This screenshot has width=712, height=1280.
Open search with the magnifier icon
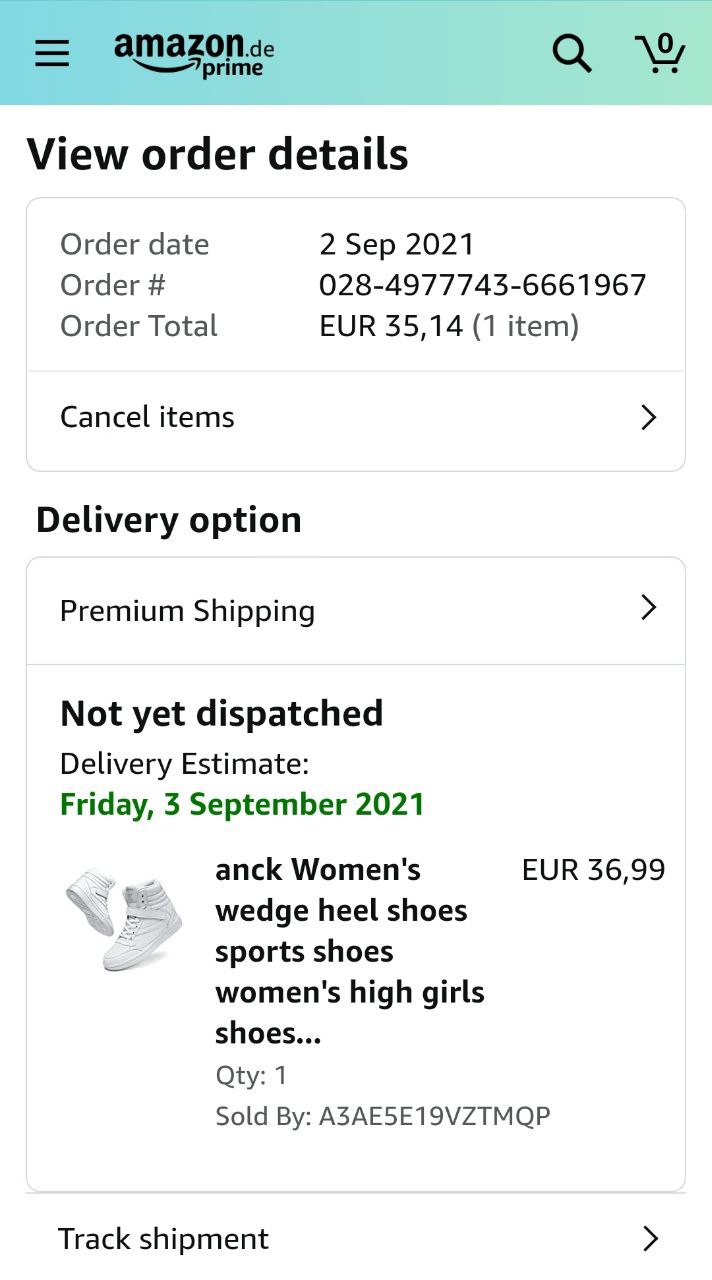(572, 53)
